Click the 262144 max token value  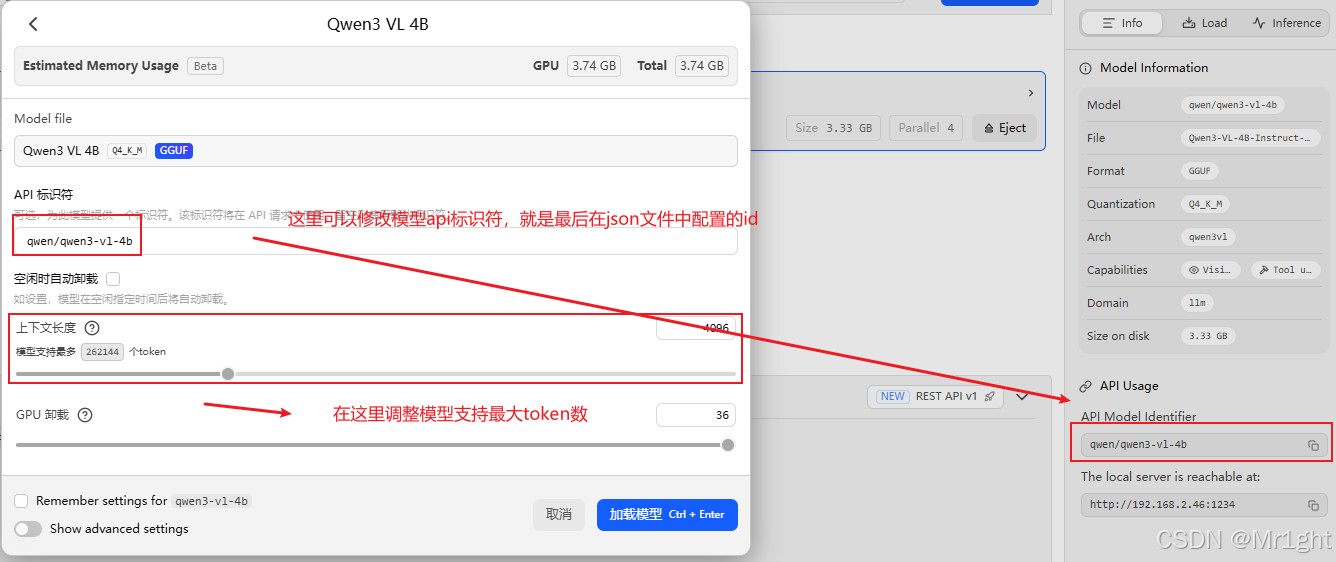[x=102, y=352]
